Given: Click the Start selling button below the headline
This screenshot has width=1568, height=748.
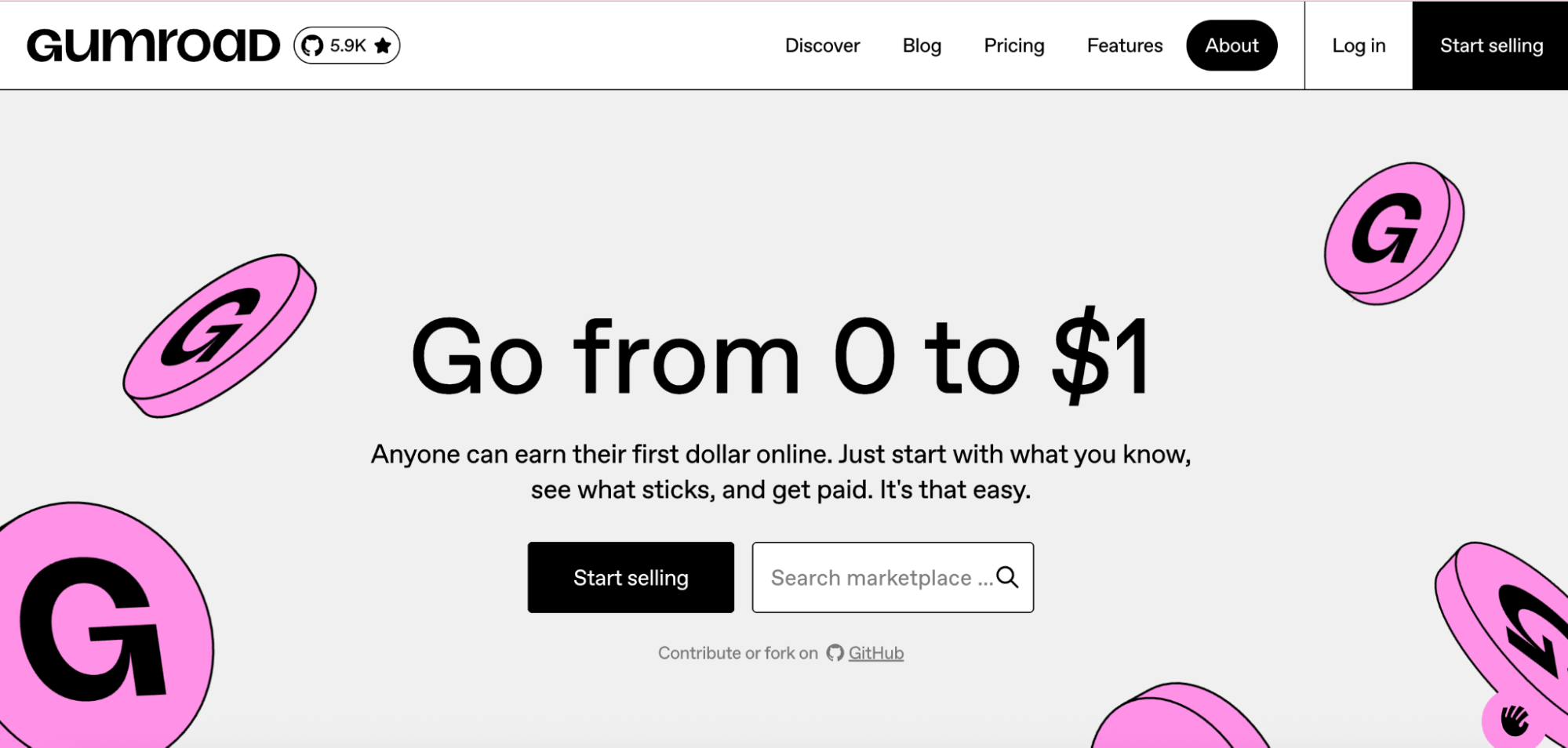Looking at the screenshot, I should click(x=631, y=577).
